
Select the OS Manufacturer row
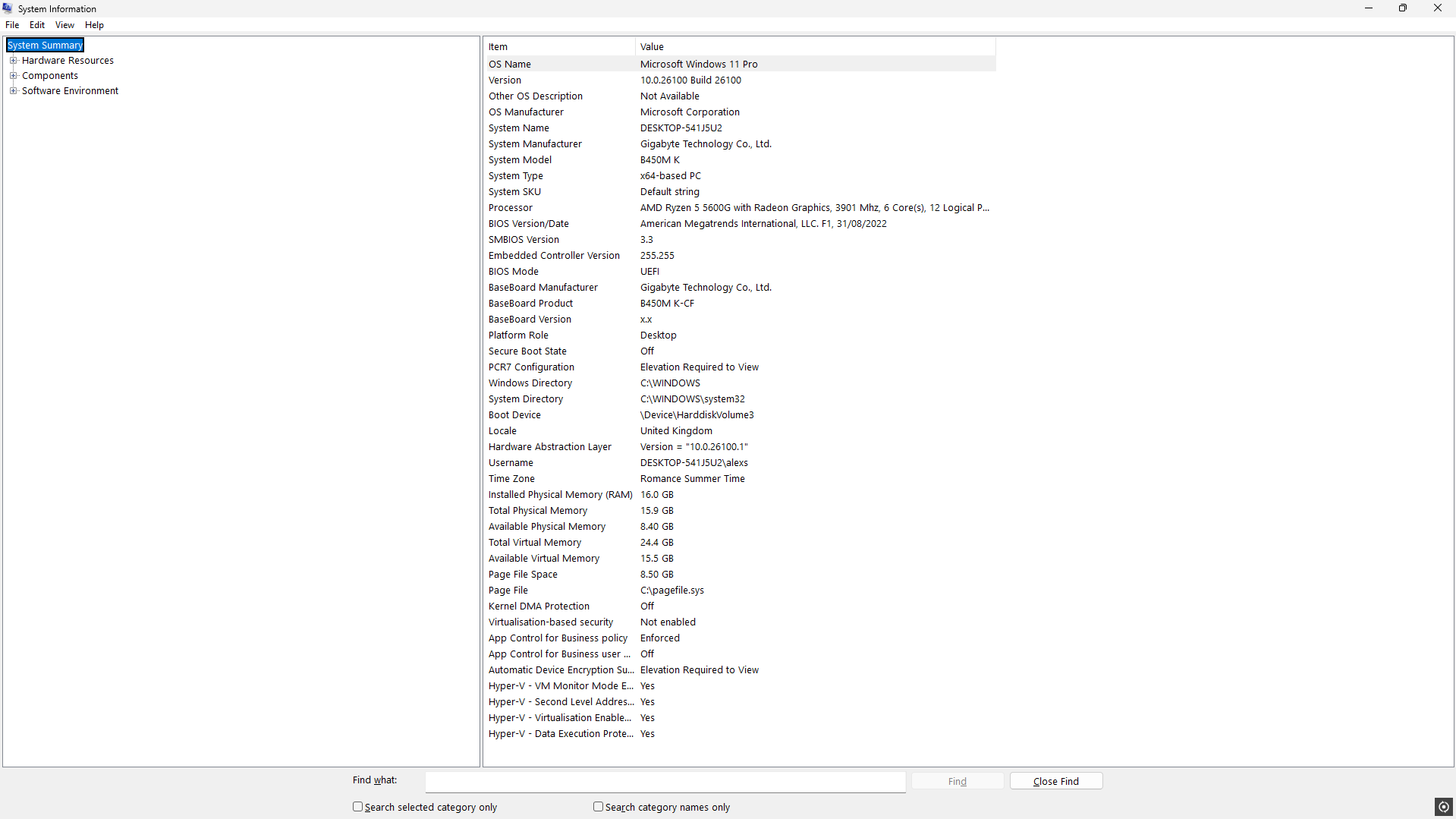(x=741, y=112)
